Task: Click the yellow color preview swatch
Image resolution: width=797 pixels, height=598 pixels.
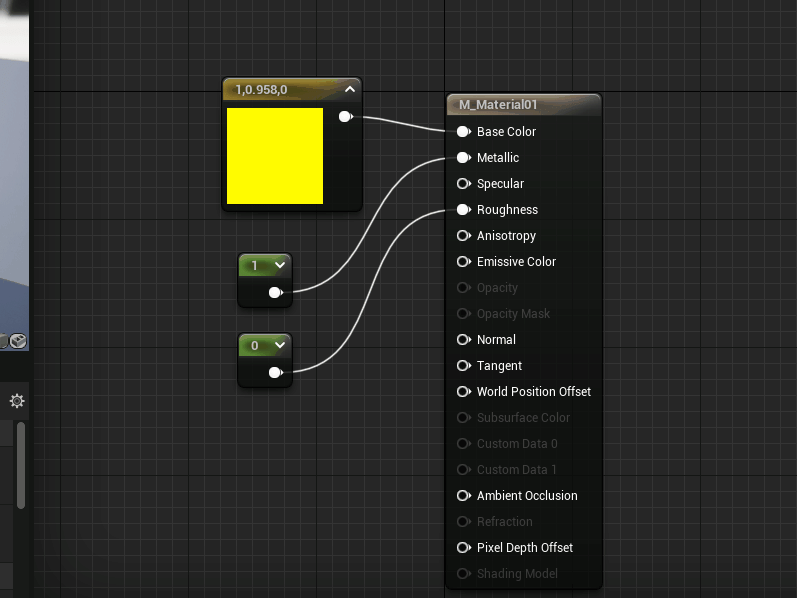Action: [x=275, y=156]
